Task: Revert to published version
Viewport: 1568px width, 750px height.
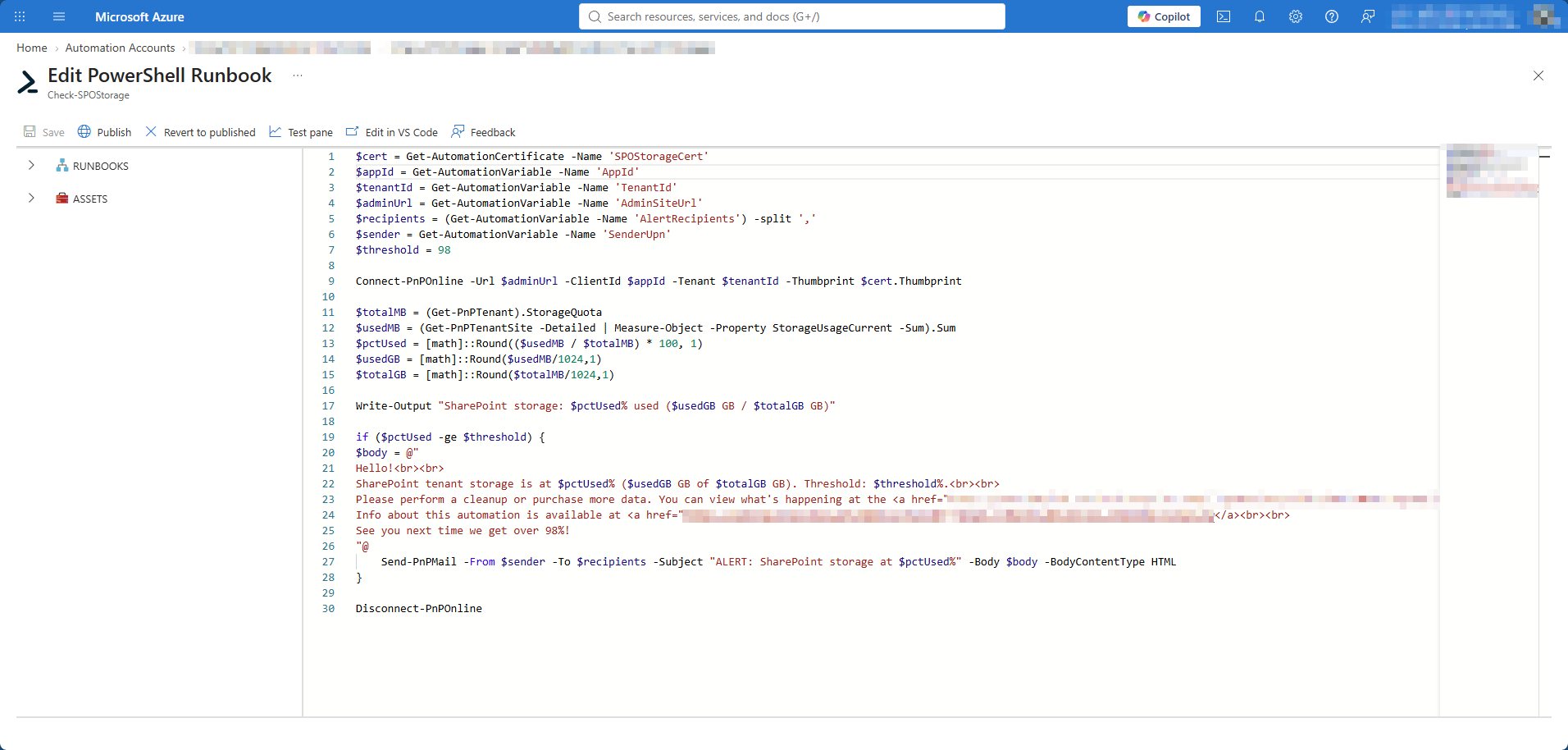Action: [200, 132]
